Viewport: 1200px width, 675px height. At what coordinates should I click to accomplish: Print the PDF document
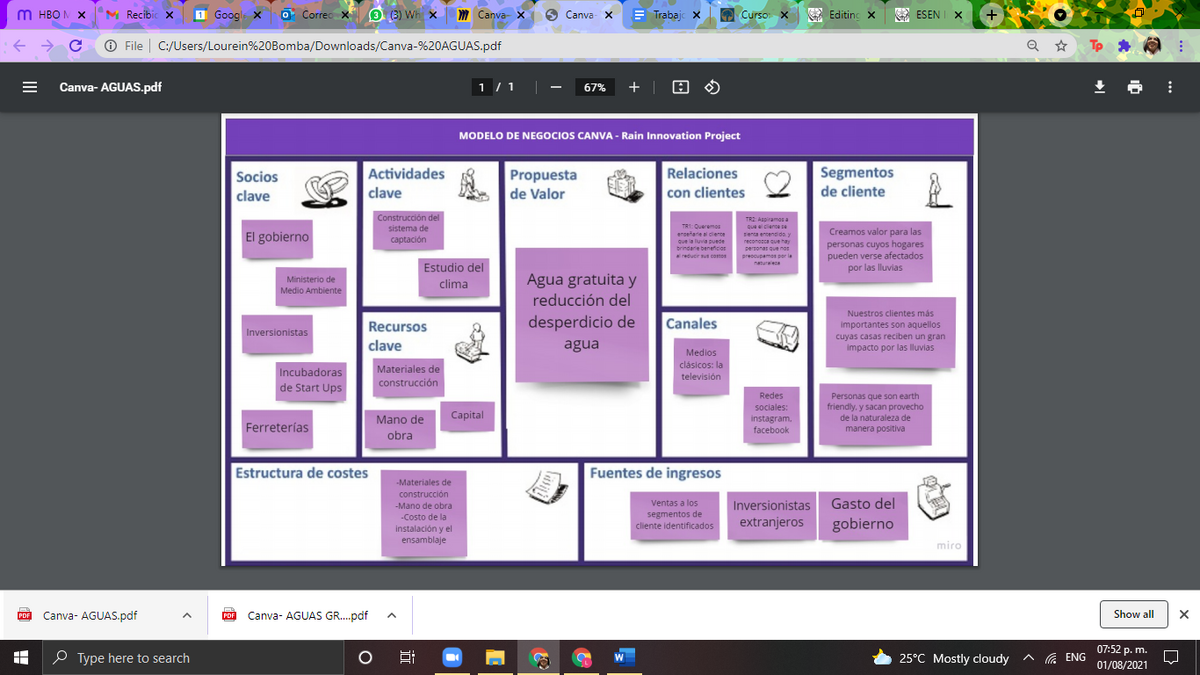[1135, 87]
